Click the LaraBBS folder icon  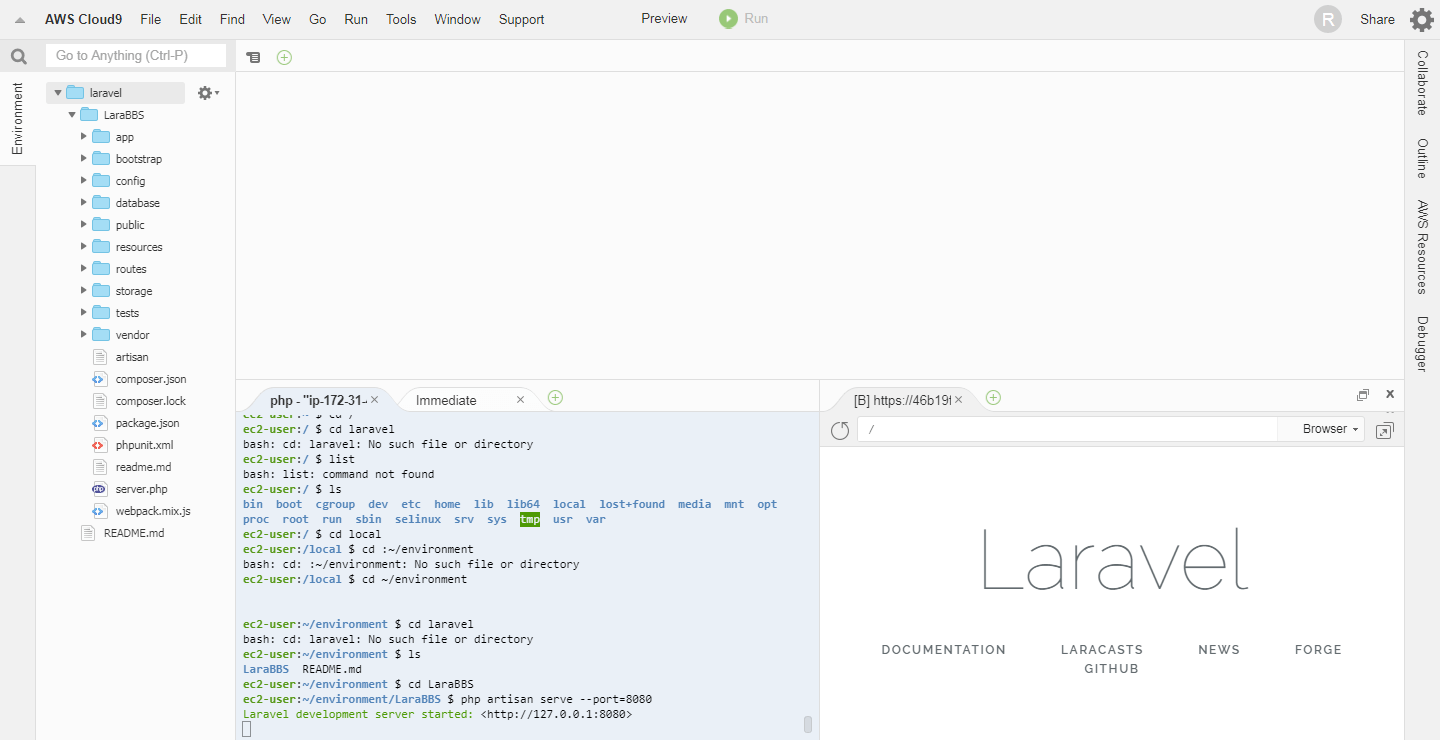click(x=89, y=115)
